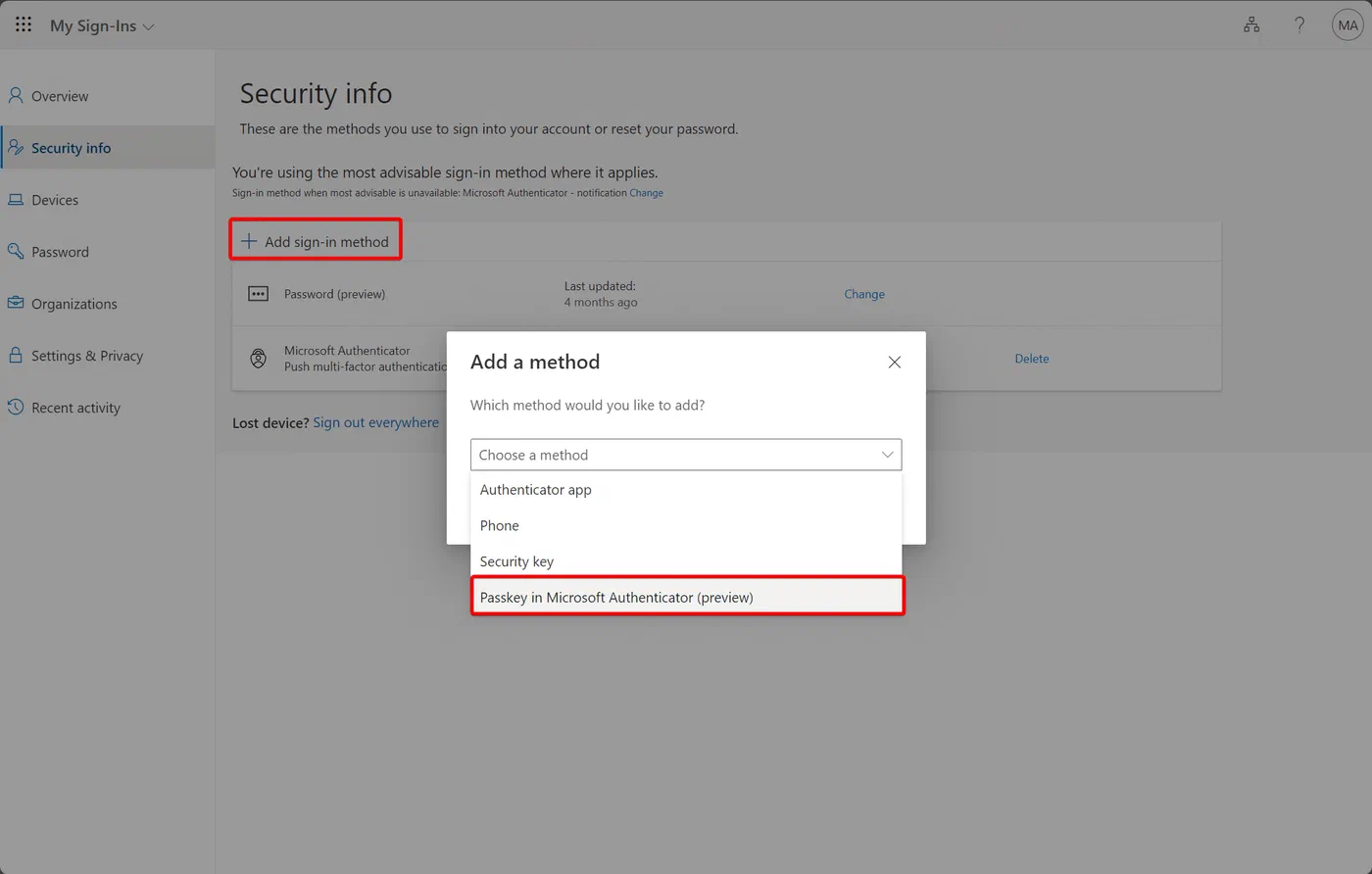1372x874 pixels.
Task: Click the Recent activity clock icon
Action: coord(16,407)
